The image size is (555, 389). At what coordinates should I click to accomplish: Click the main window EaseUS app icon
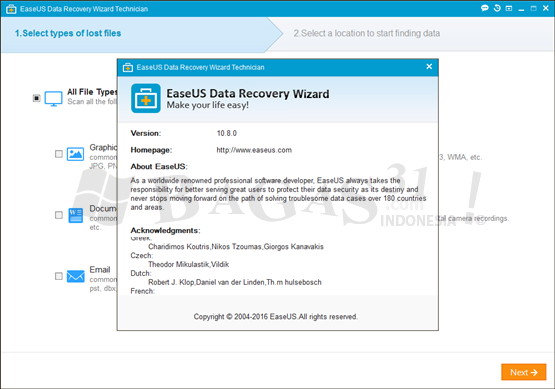[11, 9]
